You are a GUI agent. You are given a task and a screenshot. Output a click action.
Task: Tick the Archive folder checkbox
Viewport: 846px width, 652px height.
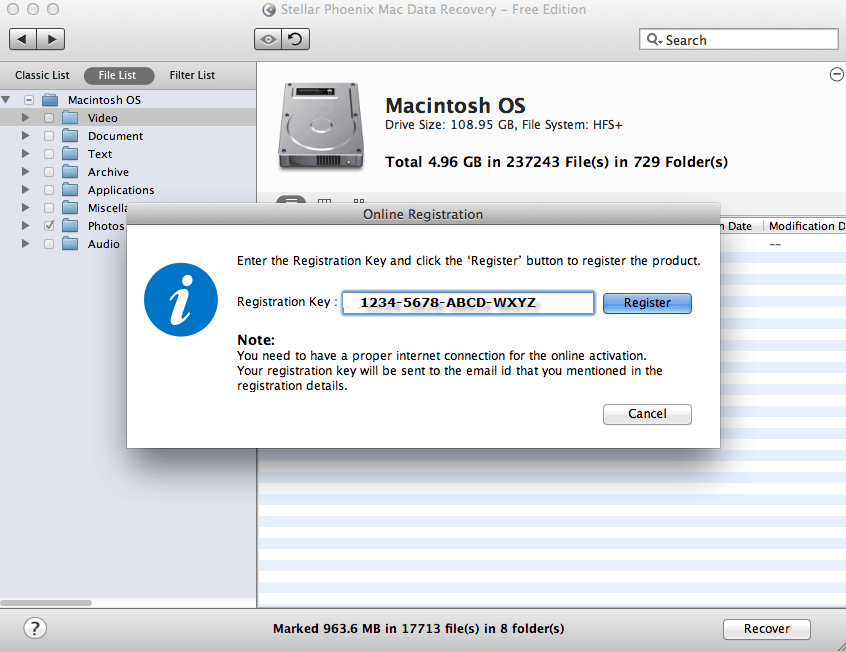(x=49, y=172)
